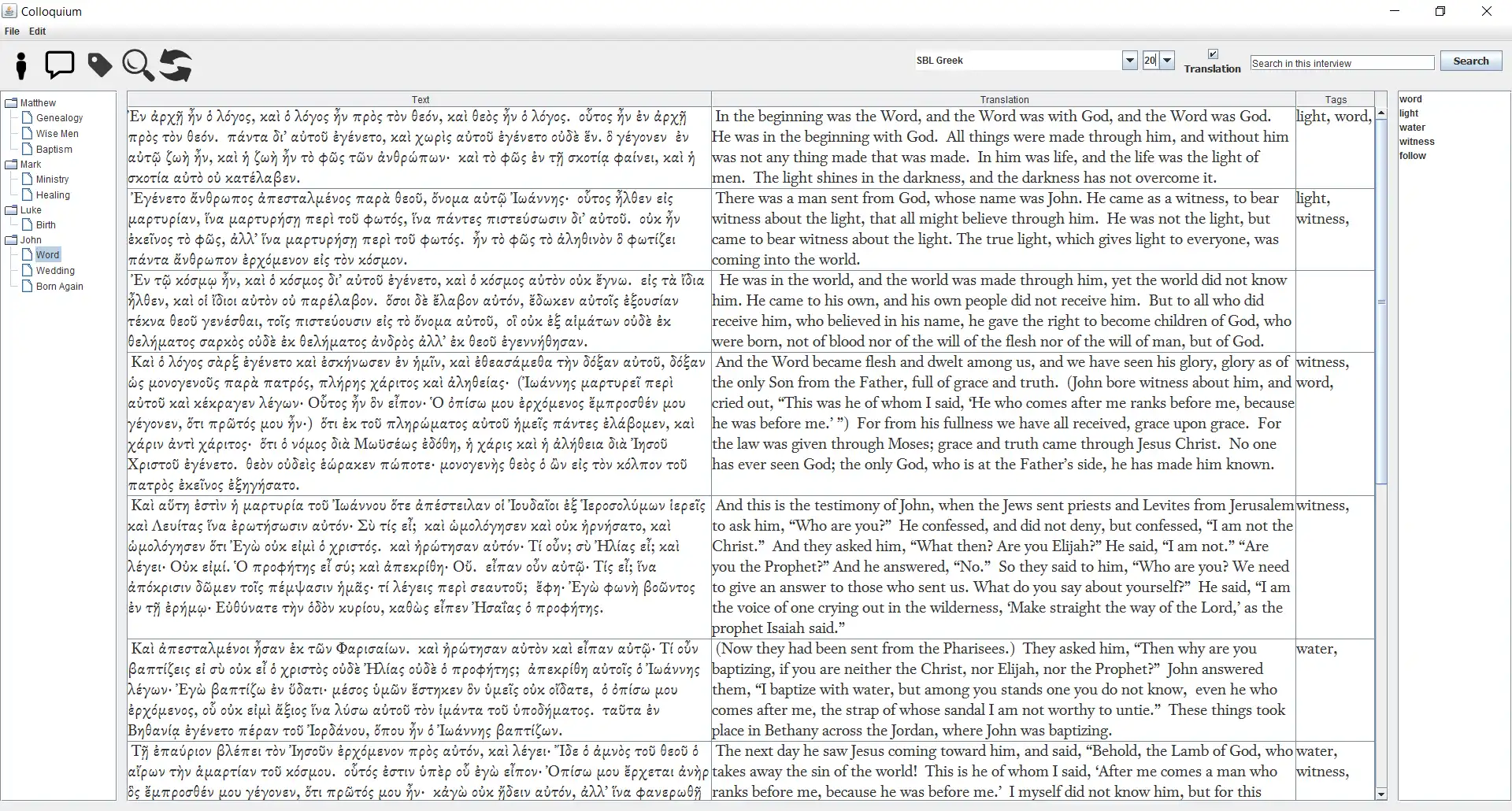Click translation 'And this is the testimony of John'
1512x811 pixels.
(1004, 567)
